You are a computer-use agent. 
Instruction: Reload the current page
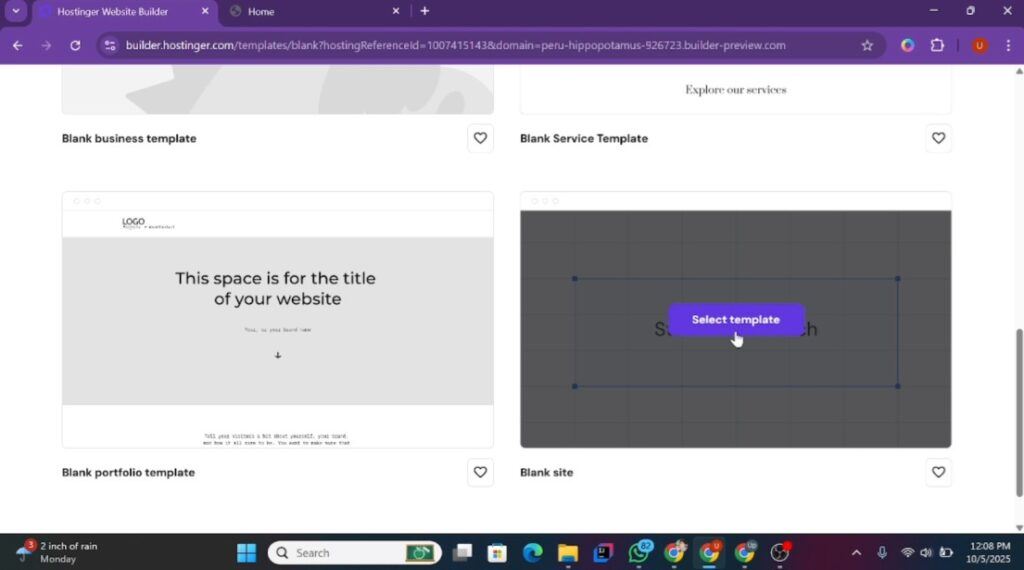pos(75,45)
